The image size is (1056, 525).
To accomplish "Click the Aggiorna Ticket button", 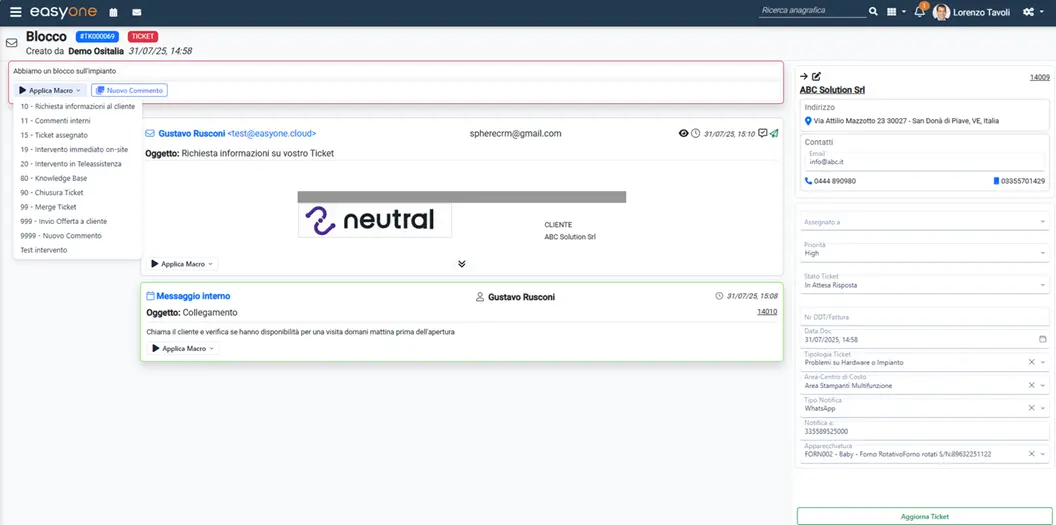I will click(924, 516).
